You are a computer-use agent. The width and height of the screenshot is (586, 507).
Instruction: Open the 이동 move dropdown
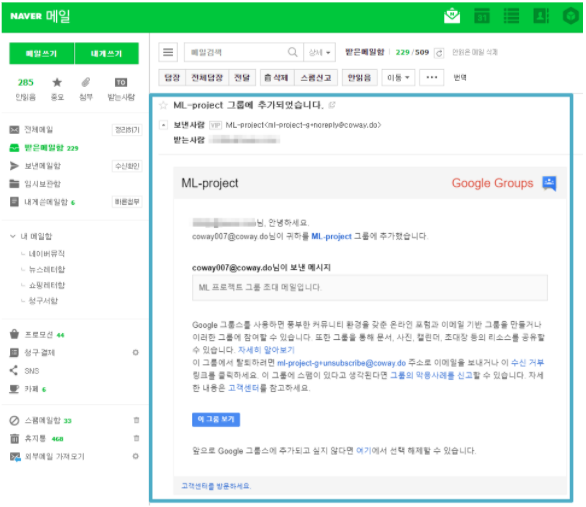tap(398, 78)
